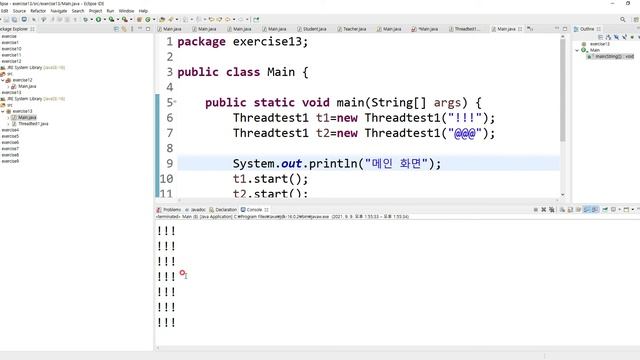The image size is (640, 360).
Task: Click line 10 t1.start() code
Action: 270,179
